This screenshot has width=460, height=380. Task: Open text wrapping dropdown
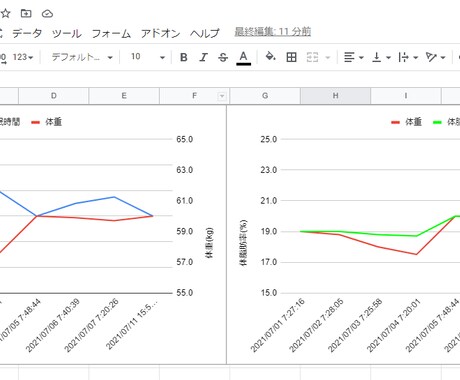[x=408, y=57]
